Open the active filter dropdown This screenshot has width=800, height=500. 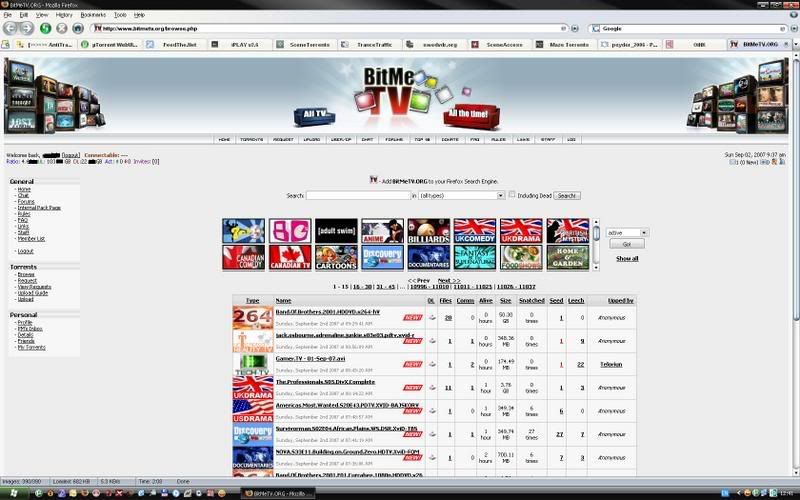point(627,233)
